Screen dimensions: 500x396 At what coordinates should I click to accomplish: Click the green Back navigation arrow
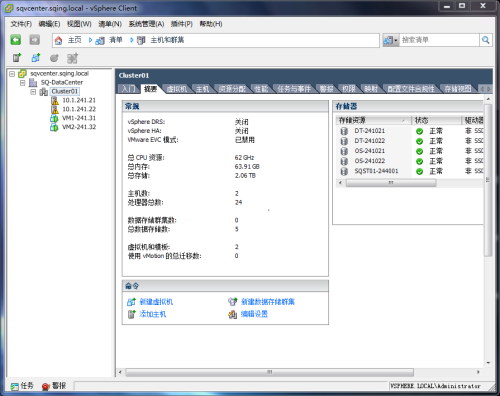pos(16,40)
